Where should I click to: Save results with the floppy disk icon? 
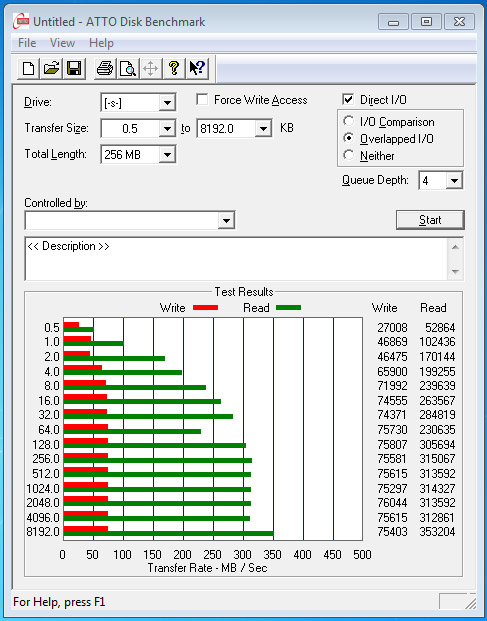pyautogui.click(x=74, y=68)
